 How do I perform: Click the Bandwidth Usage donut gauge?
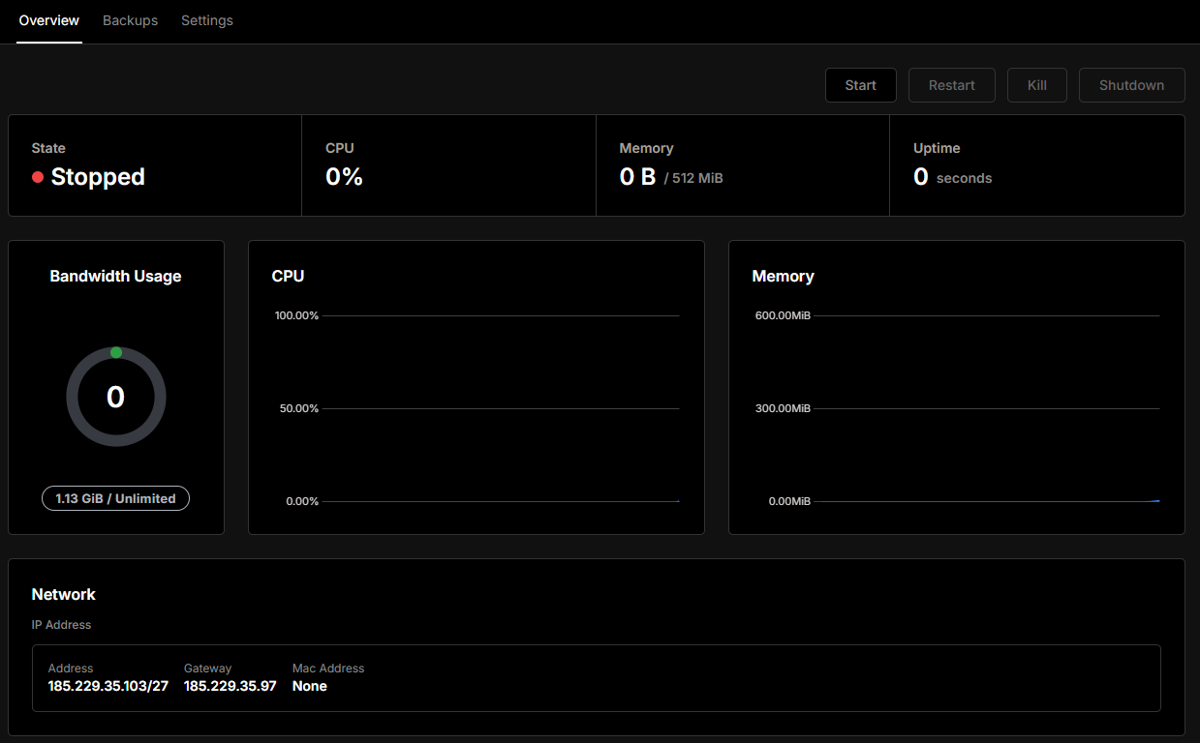pyautogui.click(x=116, y=397)
